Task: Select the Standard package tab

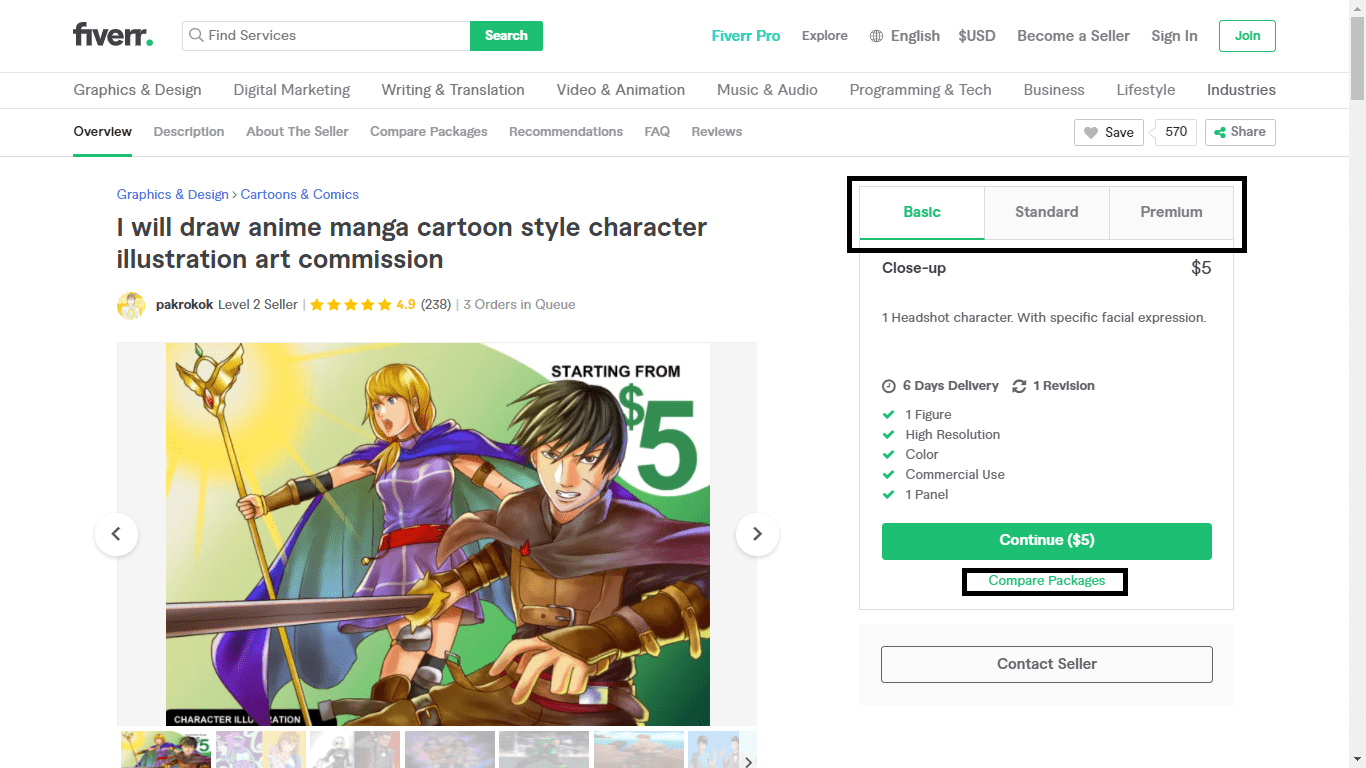Action: [1047, 212]
